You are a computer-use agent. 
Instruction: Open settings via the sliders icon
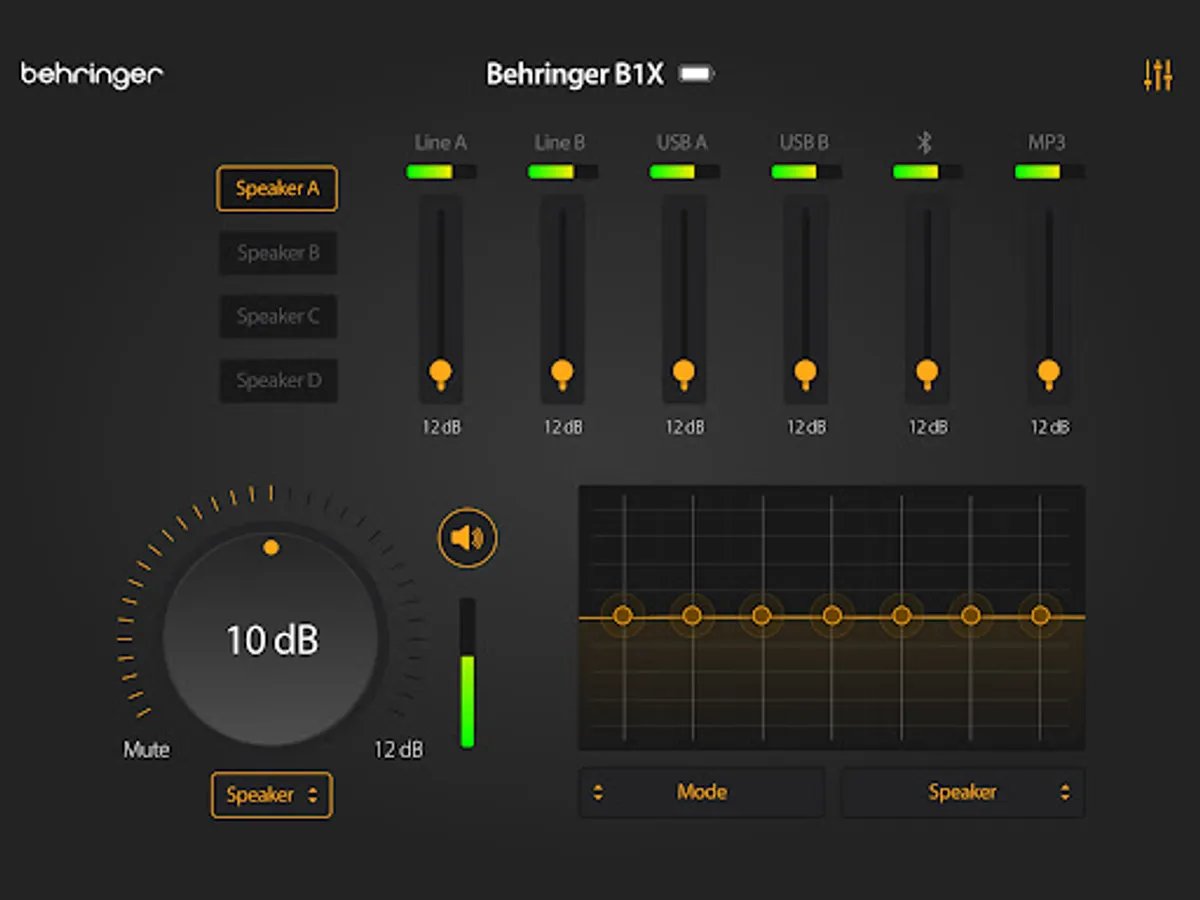(1157, 75)
